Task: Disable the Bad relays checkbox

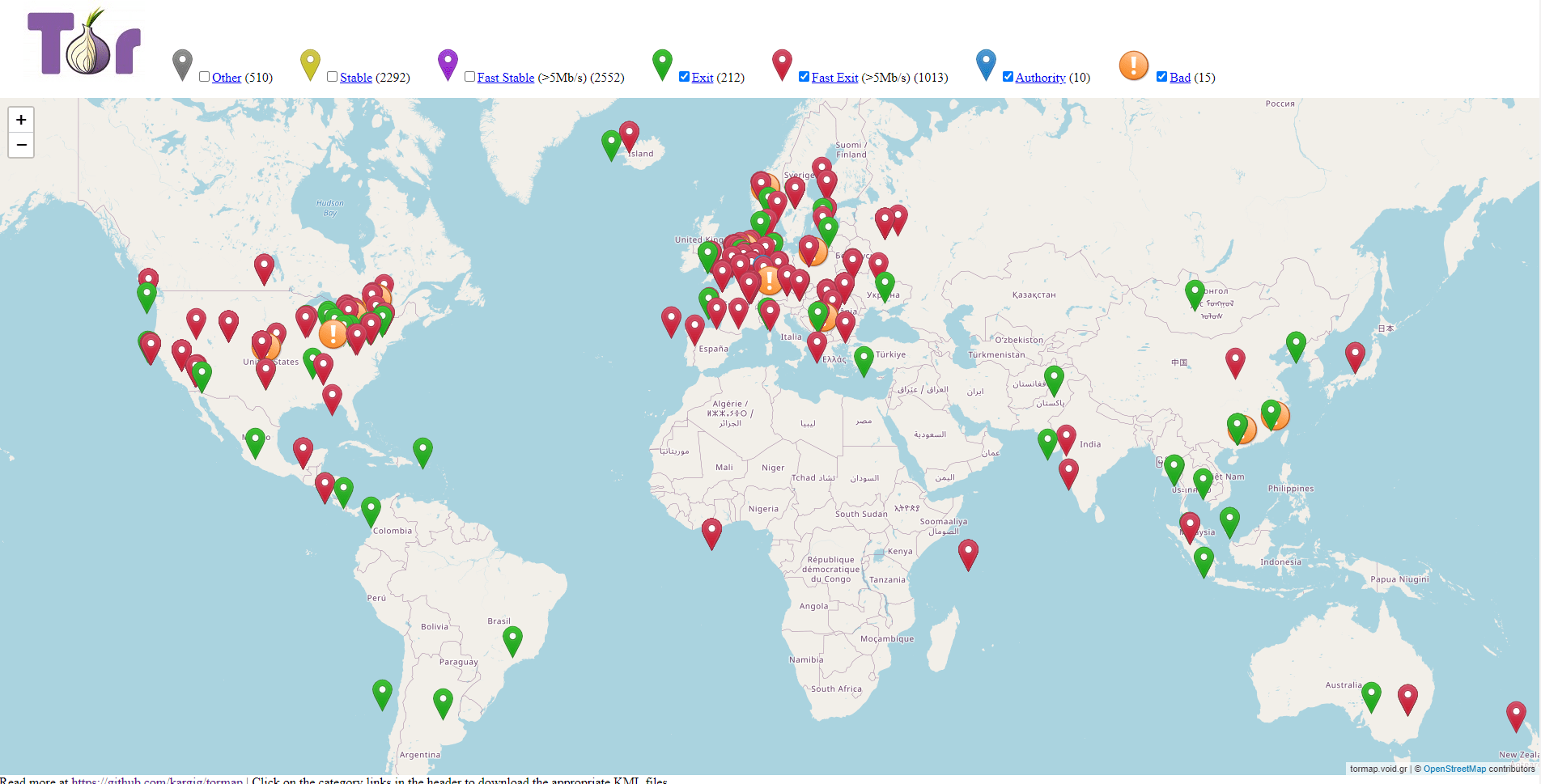Action: point(1162,77)
